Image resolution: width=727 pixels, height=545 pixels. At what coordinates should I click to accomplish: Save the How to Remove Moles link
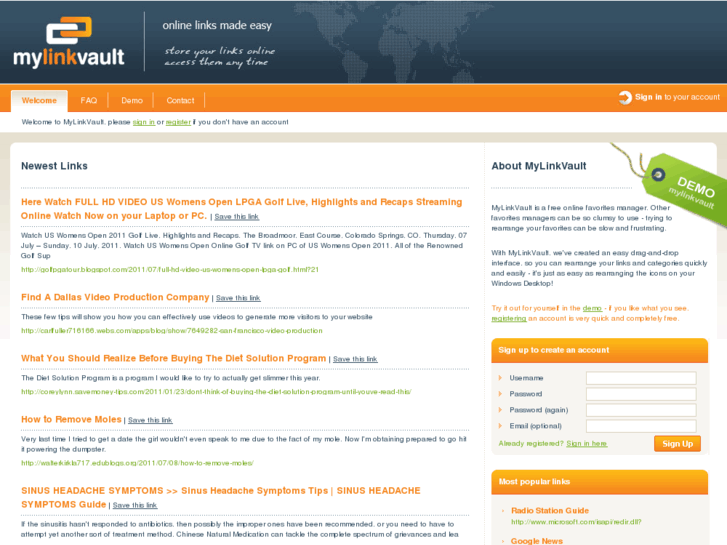tap(150, 420)
